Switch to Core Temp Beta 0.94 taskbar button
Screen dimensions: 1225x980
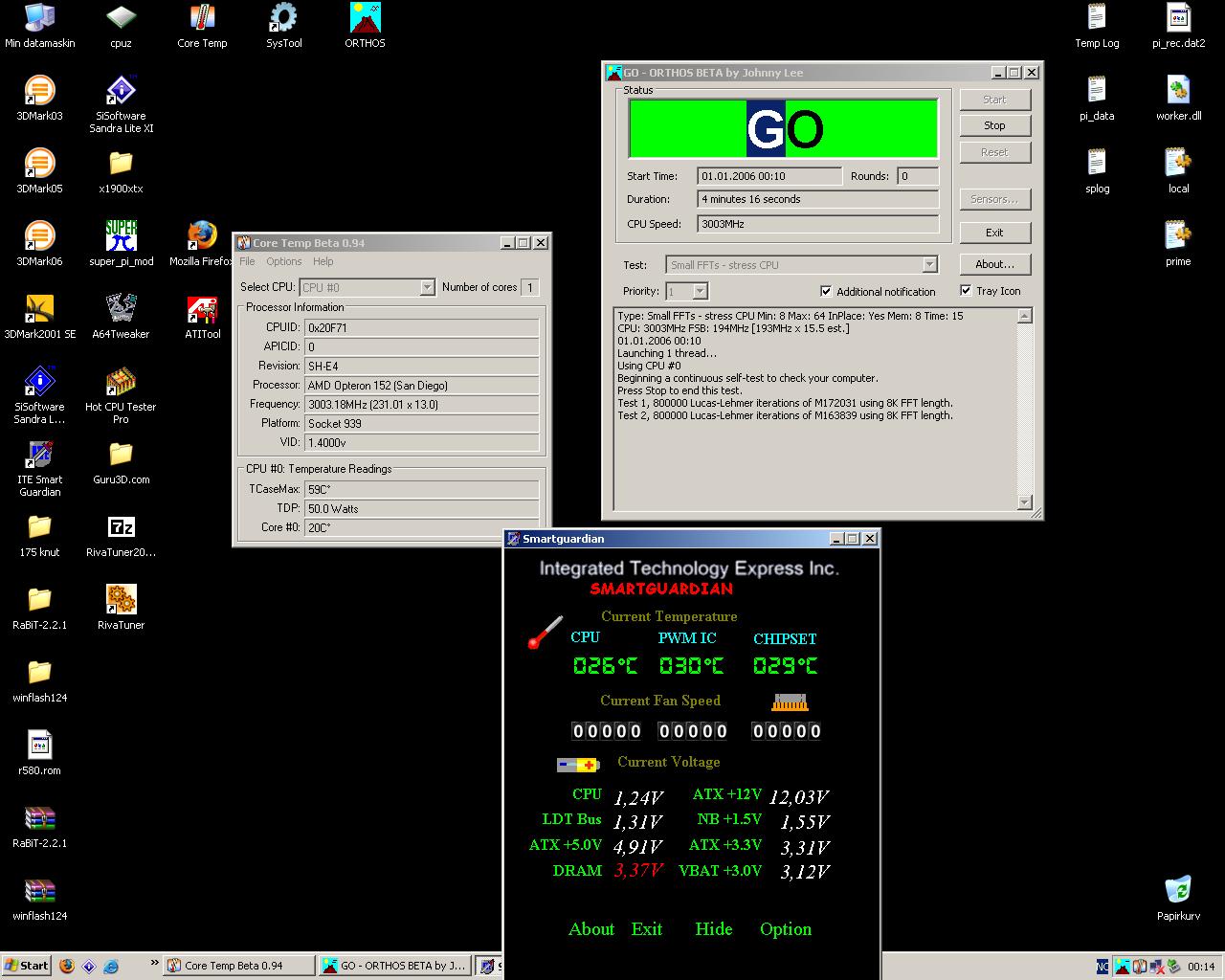click(x=237, y=966)
